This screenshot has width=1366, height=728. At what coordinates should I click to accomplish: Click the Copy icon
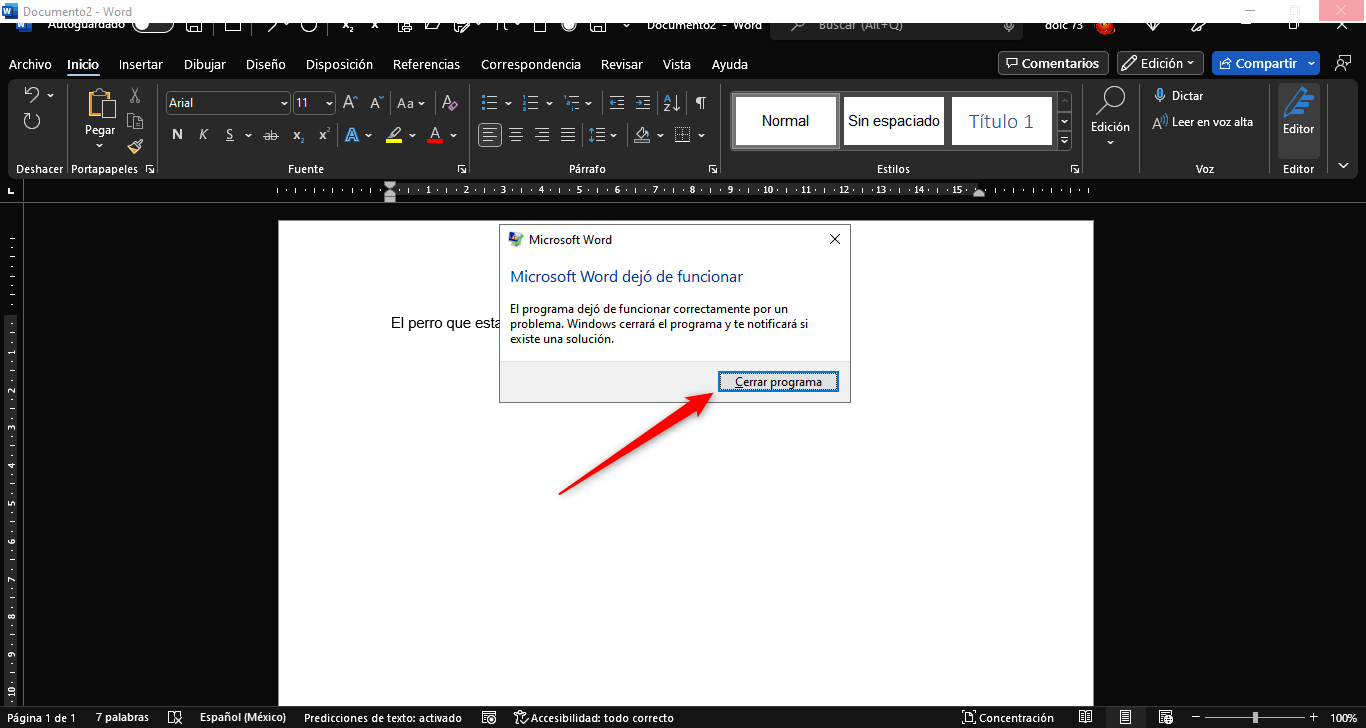[135, 121]
